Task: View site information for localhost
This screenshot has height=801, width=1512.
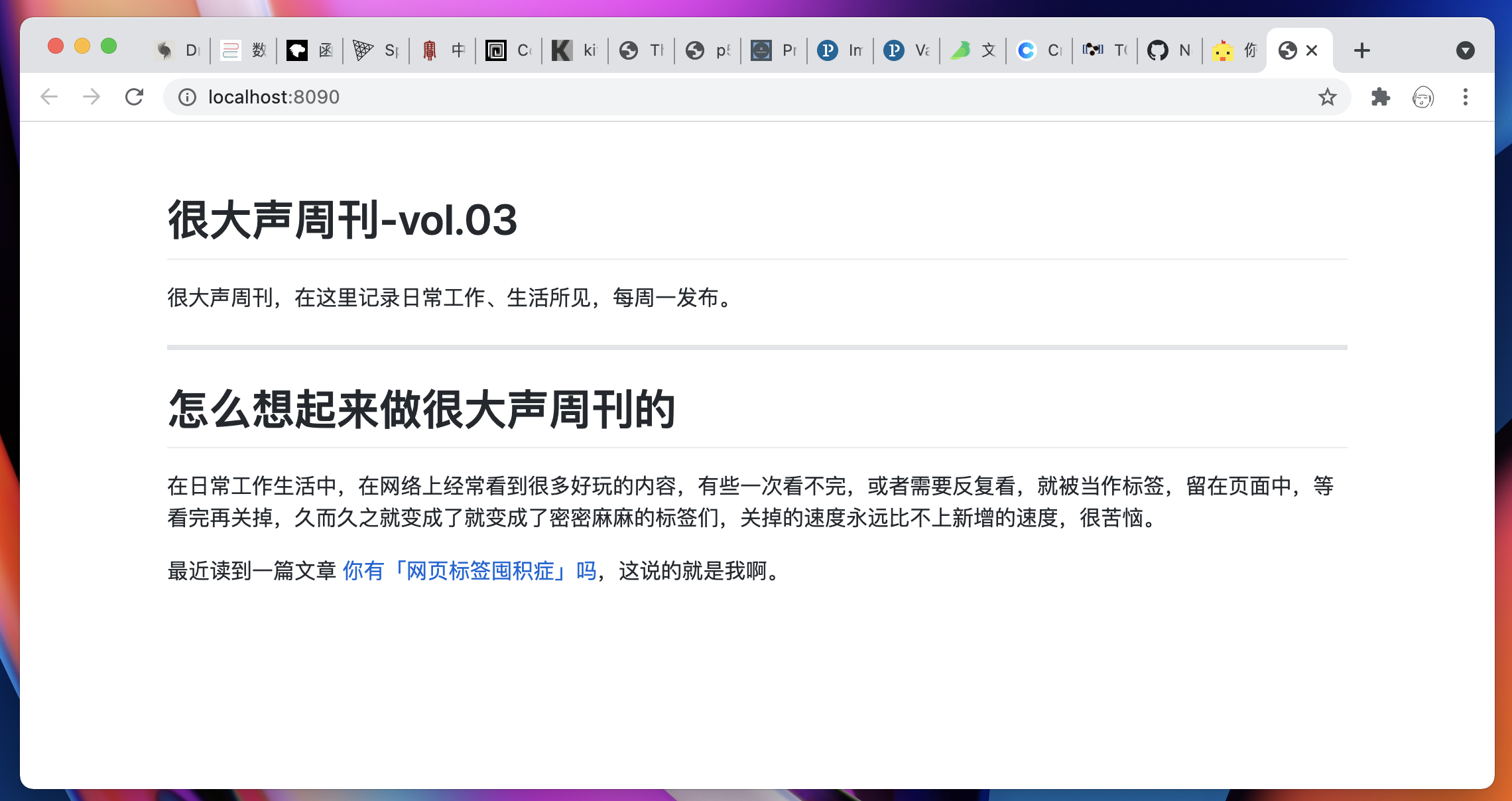Action: [x=188, y=97]
